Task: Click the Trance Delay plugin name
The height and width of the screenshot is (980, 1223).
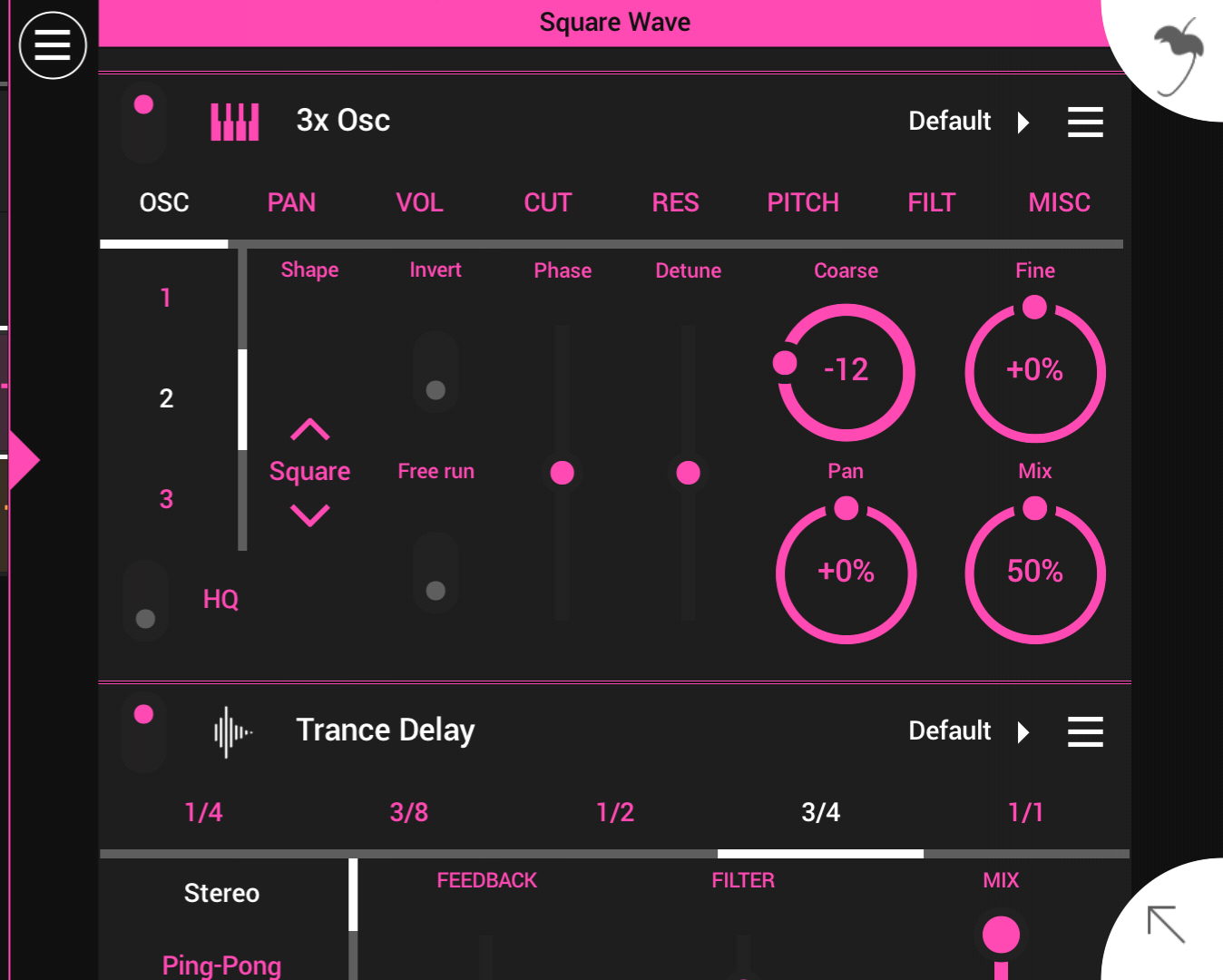Action: pyautogui.click(x=386, y=730)
